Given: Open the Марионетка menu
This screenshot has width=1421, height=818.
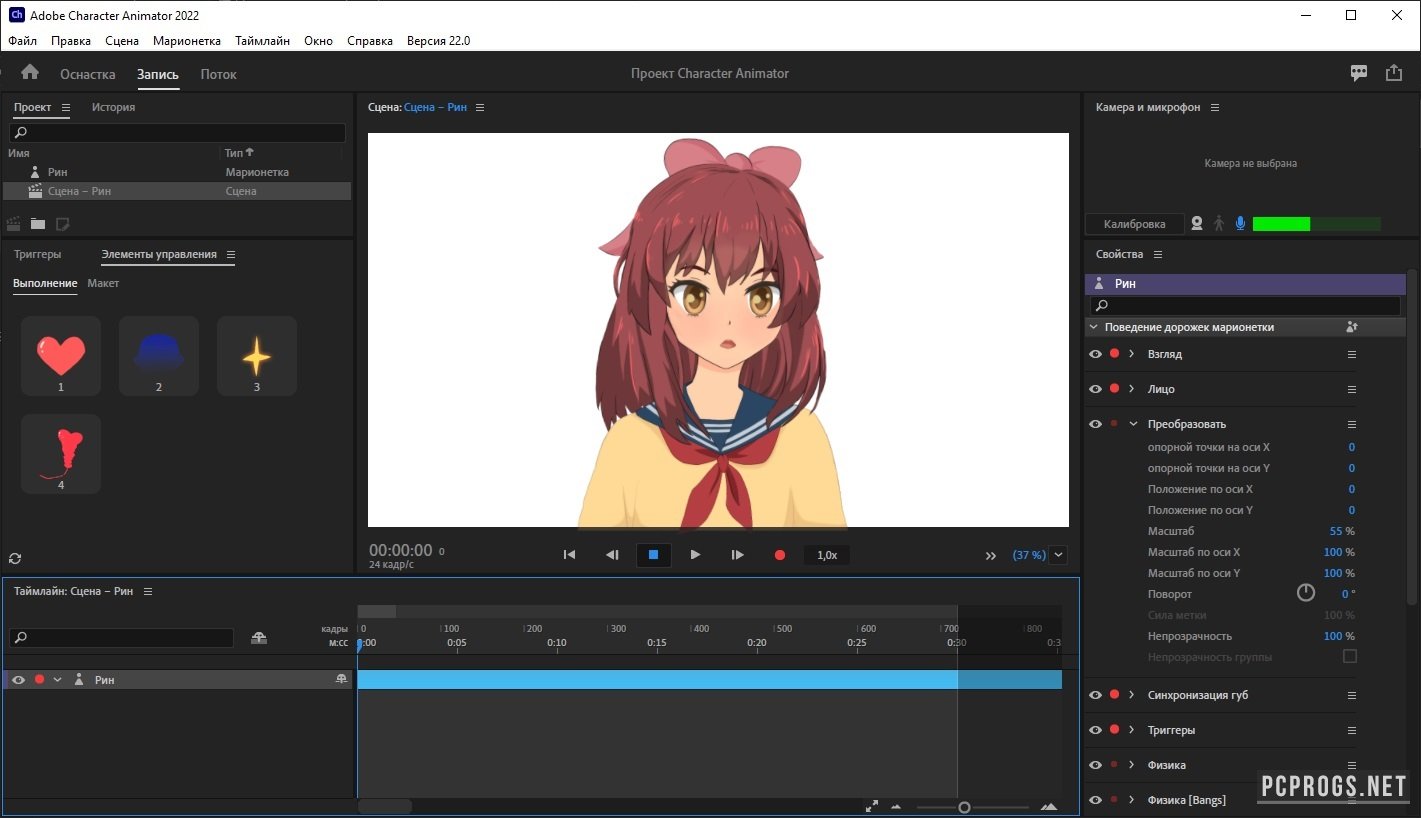Looking at the screenshot, I should [187, 41].
